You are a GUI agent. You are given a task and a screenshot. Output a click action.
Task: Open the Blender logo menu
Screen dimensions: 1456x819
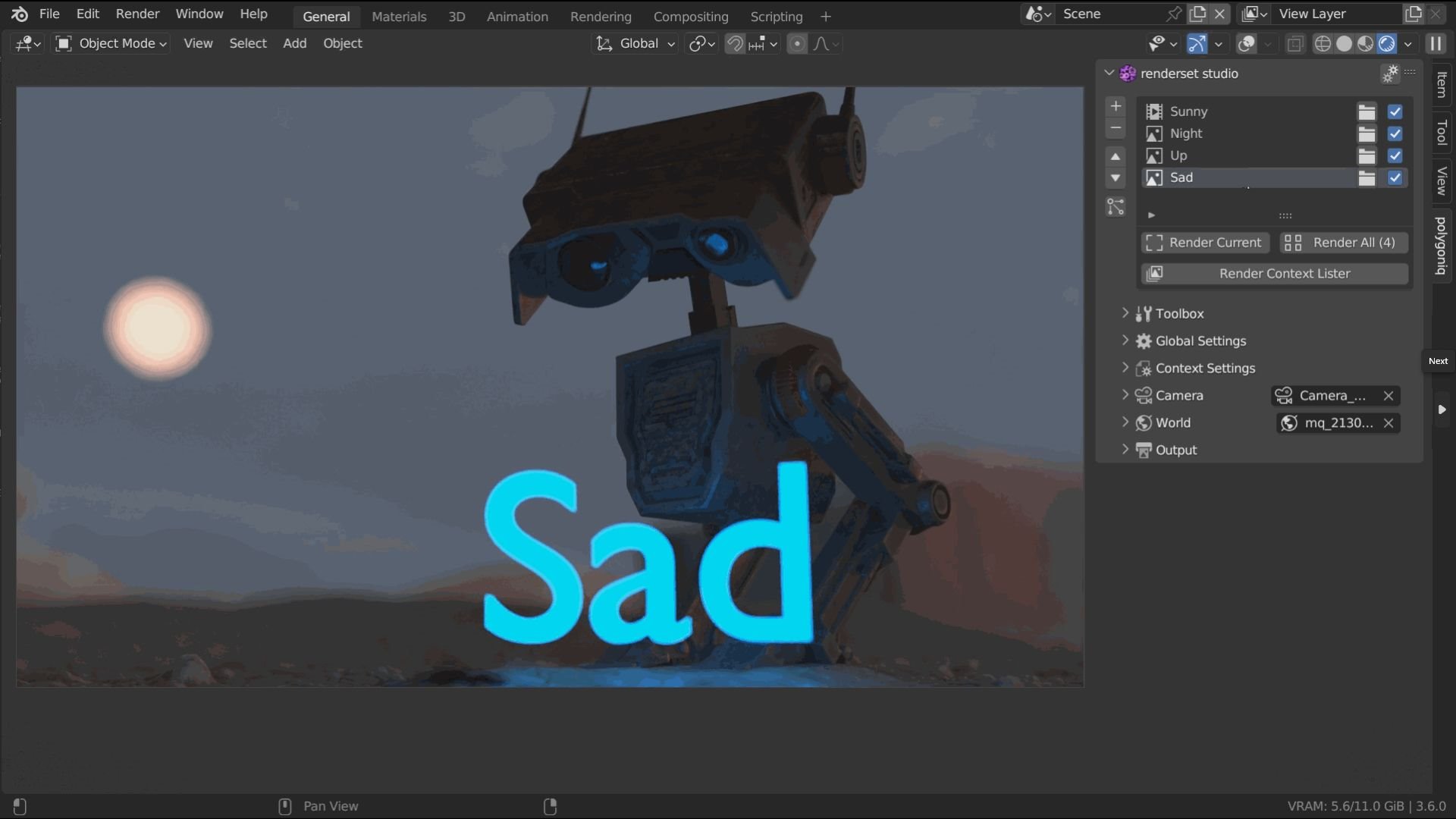click(x=20, y=14)
